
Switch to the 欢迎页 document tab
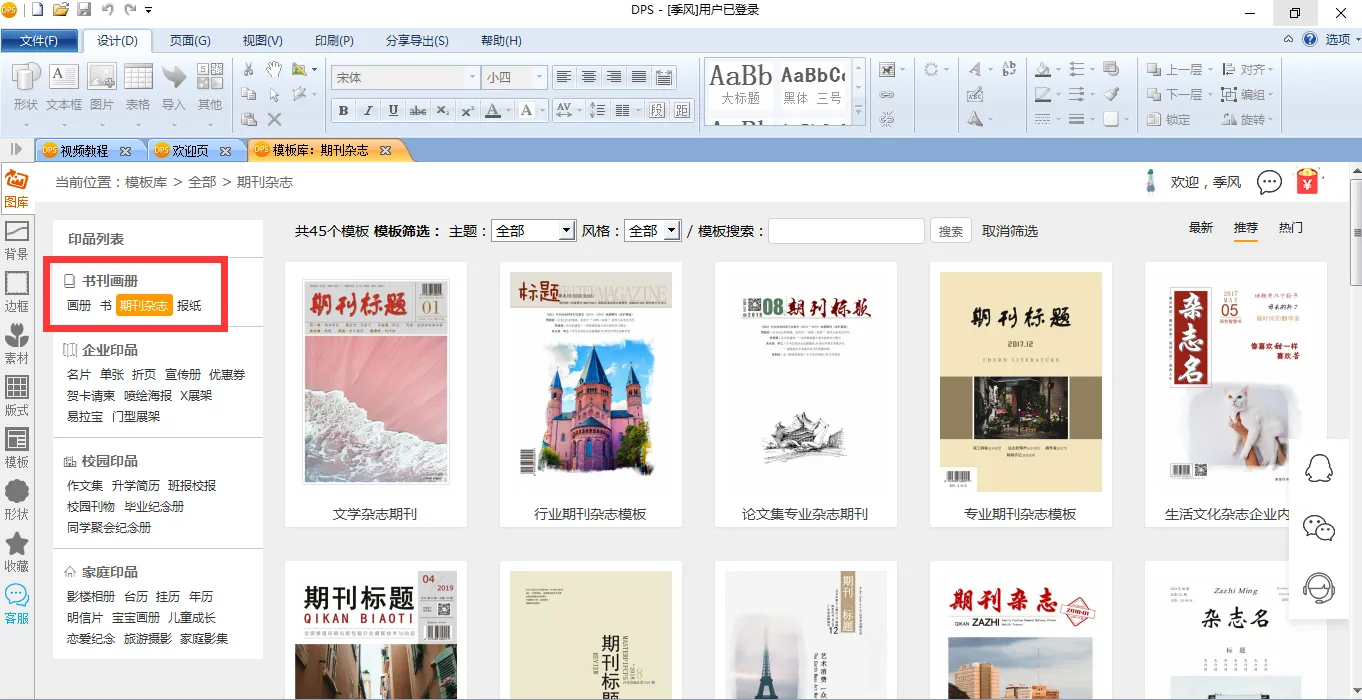pos(190,151)
